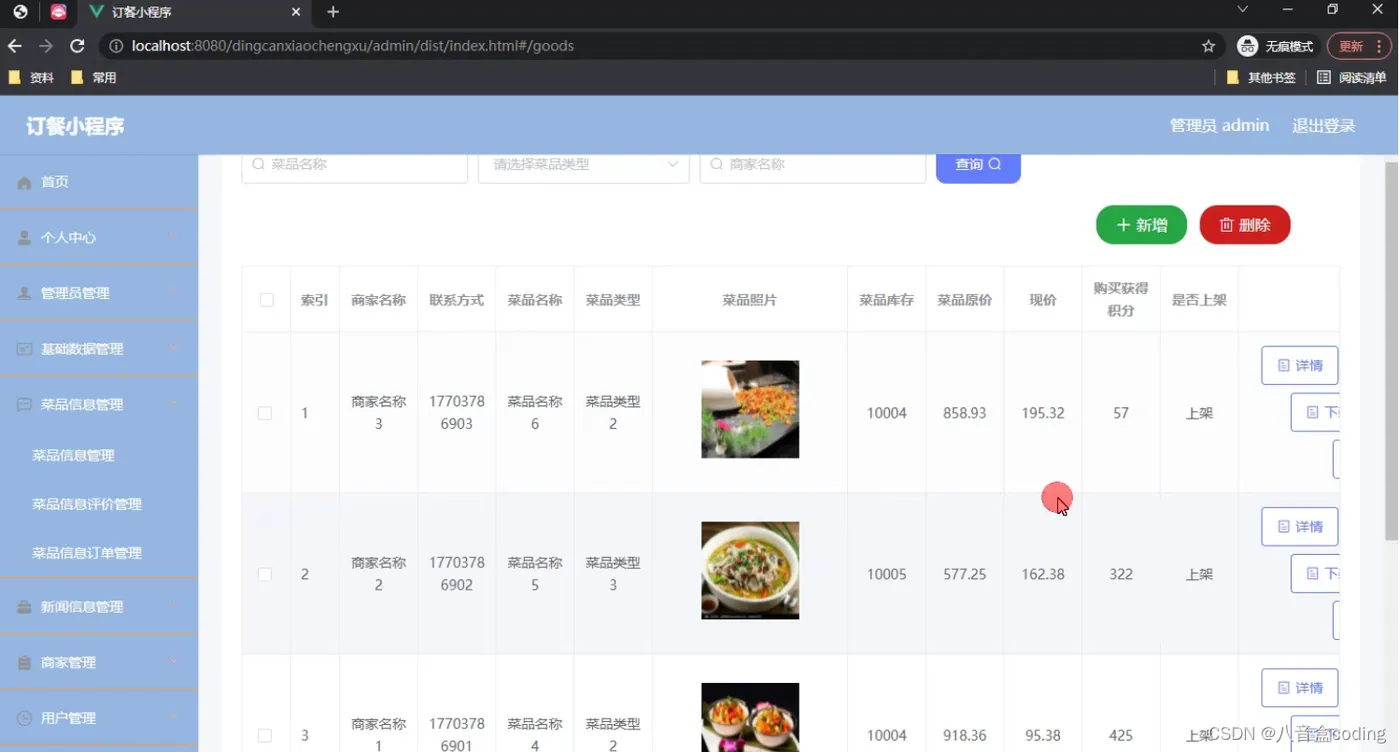Image resolution: width=1400 pixels, height=752 pixels.
Task: Click the 退出登录 logout link
Action: click(x=1324, y=126)
